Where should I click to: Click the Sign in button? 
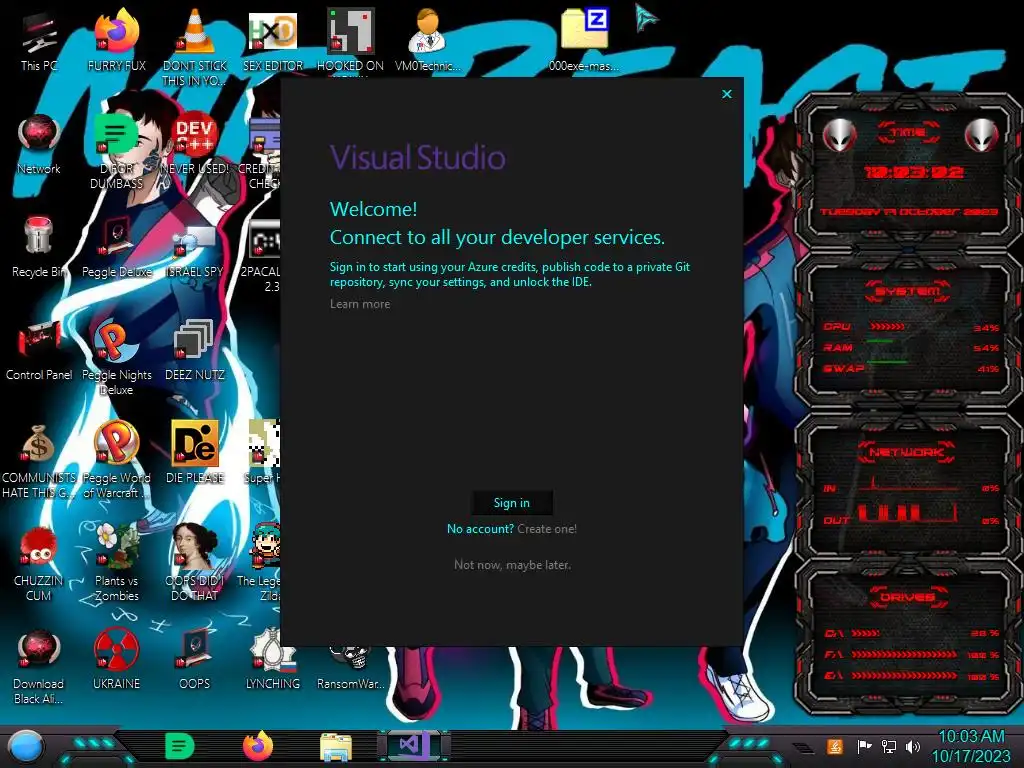point(512,503)
